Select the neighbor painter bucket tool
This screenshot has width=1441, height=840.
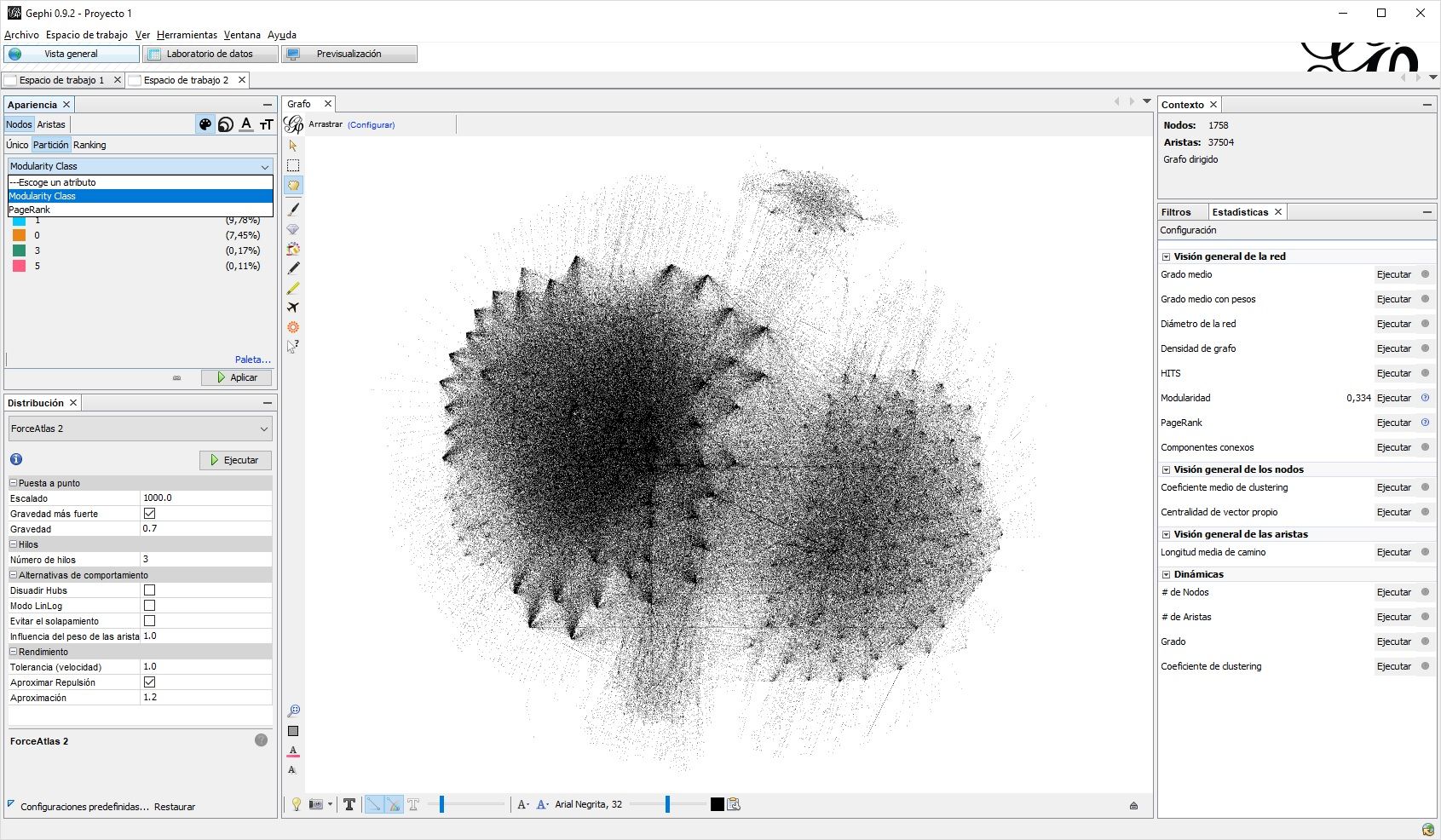tap(293, 249)
